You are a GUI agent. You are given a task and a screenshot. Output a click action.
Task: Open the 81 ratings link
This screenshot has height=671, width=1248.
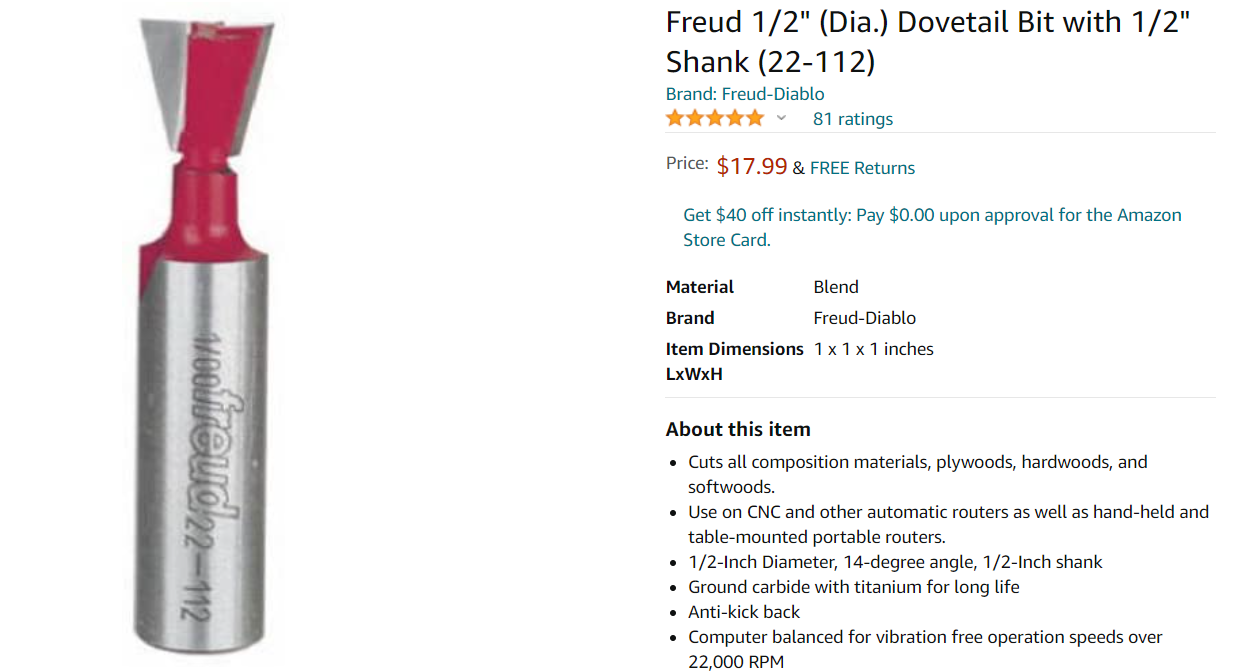853,119
